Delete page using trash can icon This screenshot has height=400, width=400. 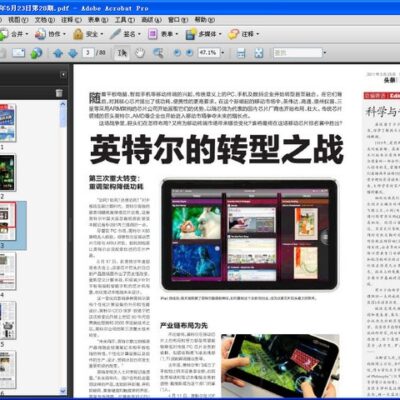click(x=59, y=93)
